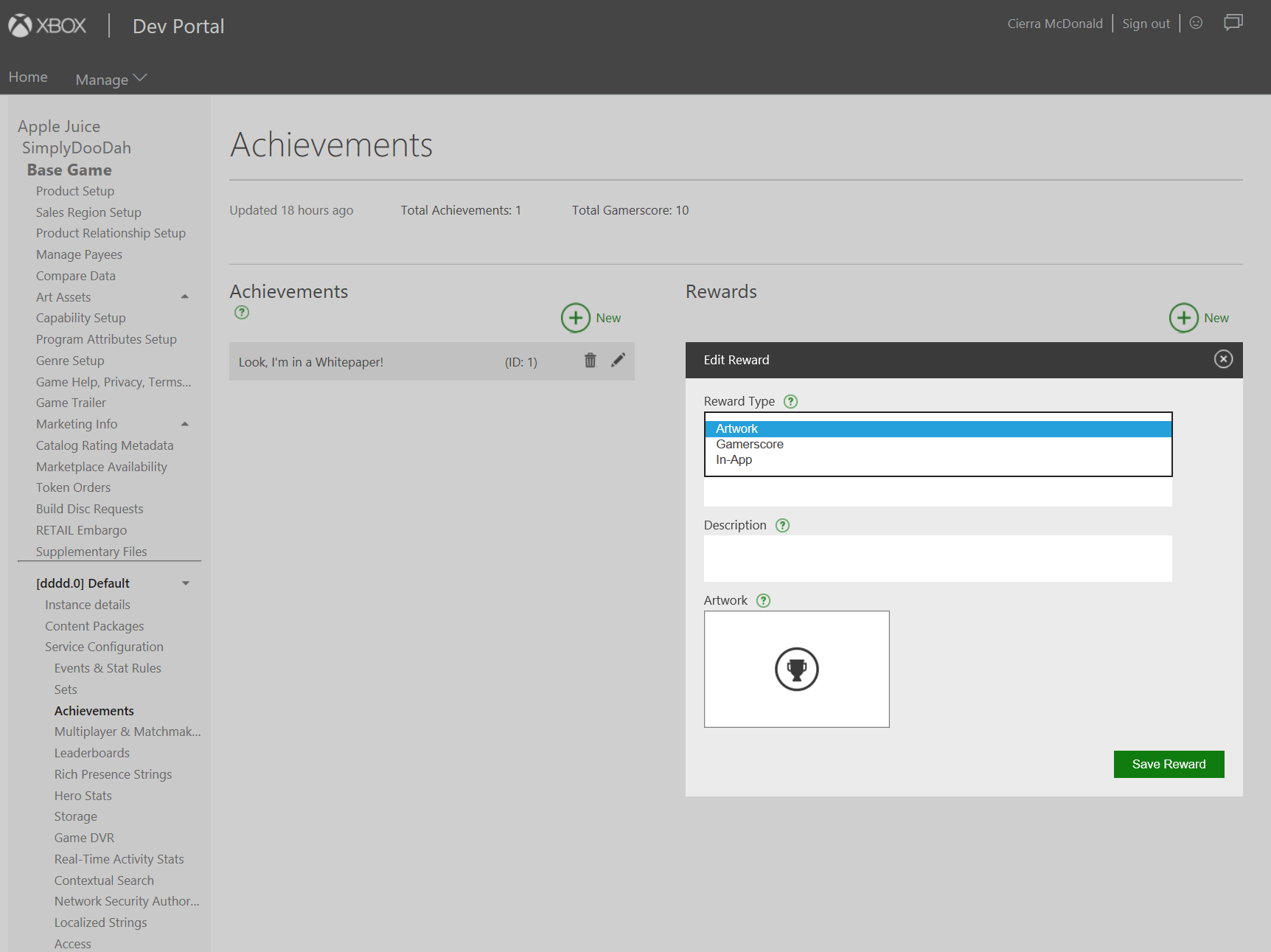Open Product Setup in sidebar
1271x952 pixels.
(75, 191)
